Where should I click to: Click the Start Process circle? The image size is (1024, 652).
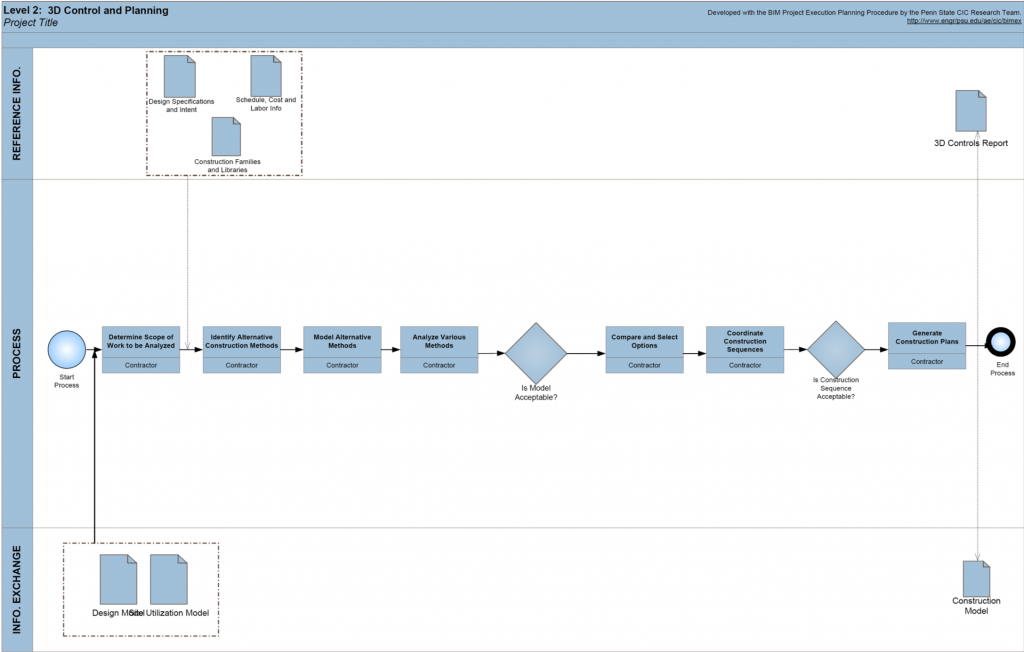tap(67, 350)
